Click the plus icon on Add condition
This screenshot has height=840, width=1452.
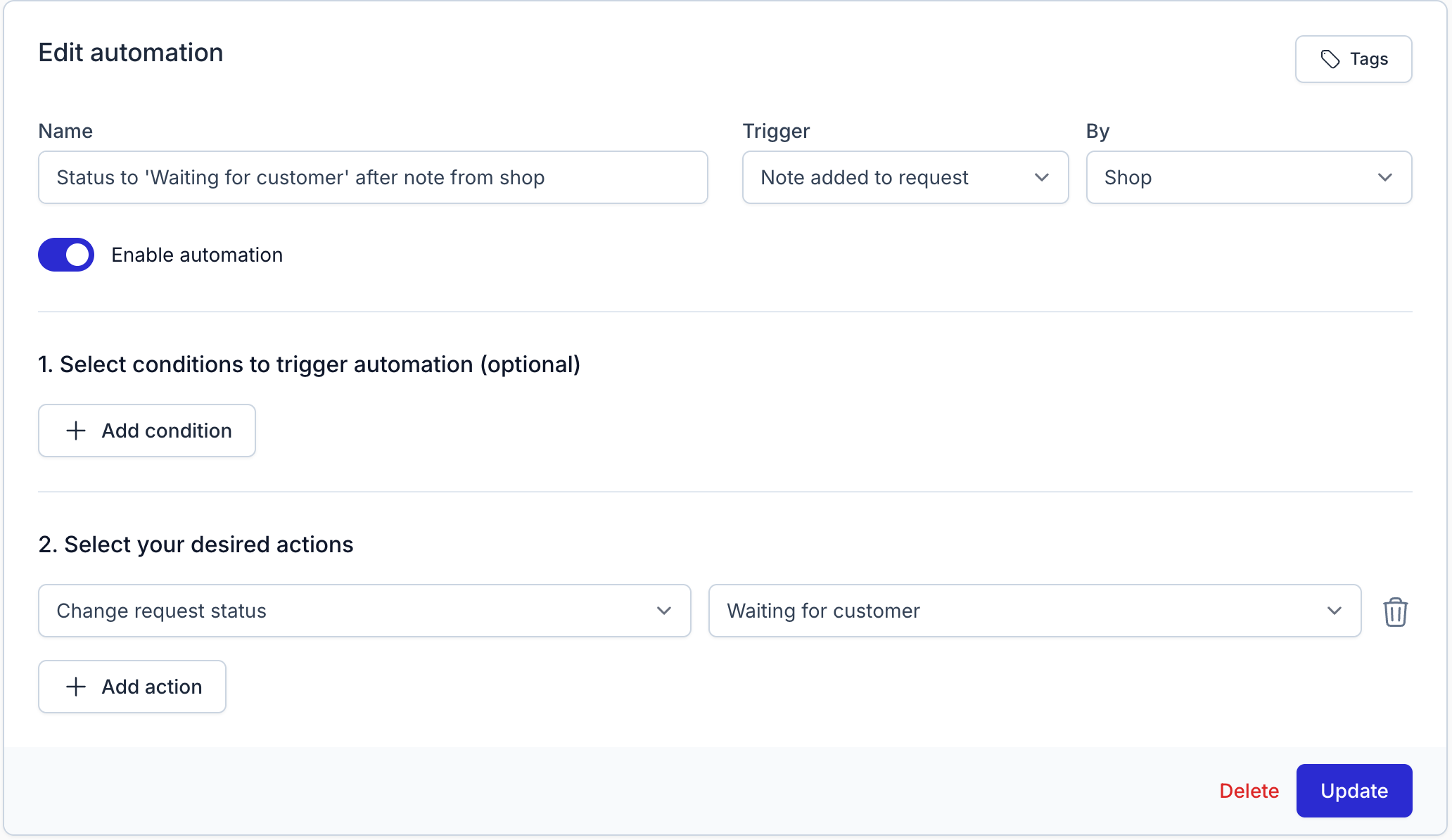(76, 431)
